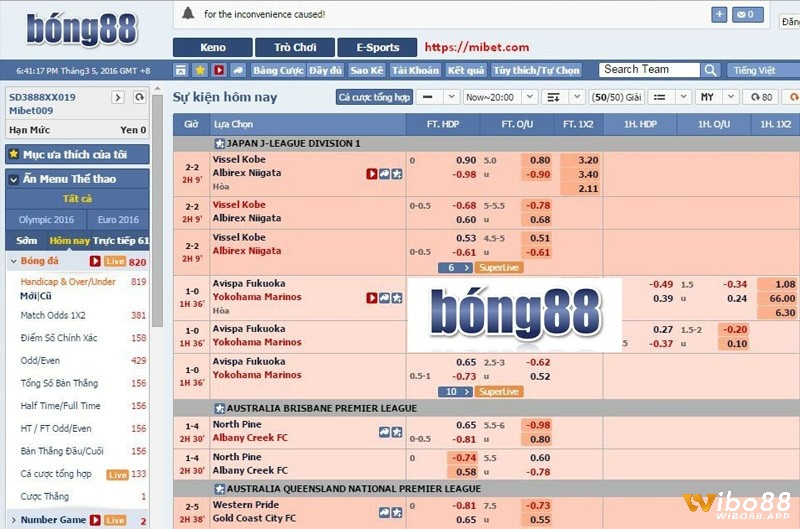
Task: Click the notification bell icon
Action: (188, 13)
